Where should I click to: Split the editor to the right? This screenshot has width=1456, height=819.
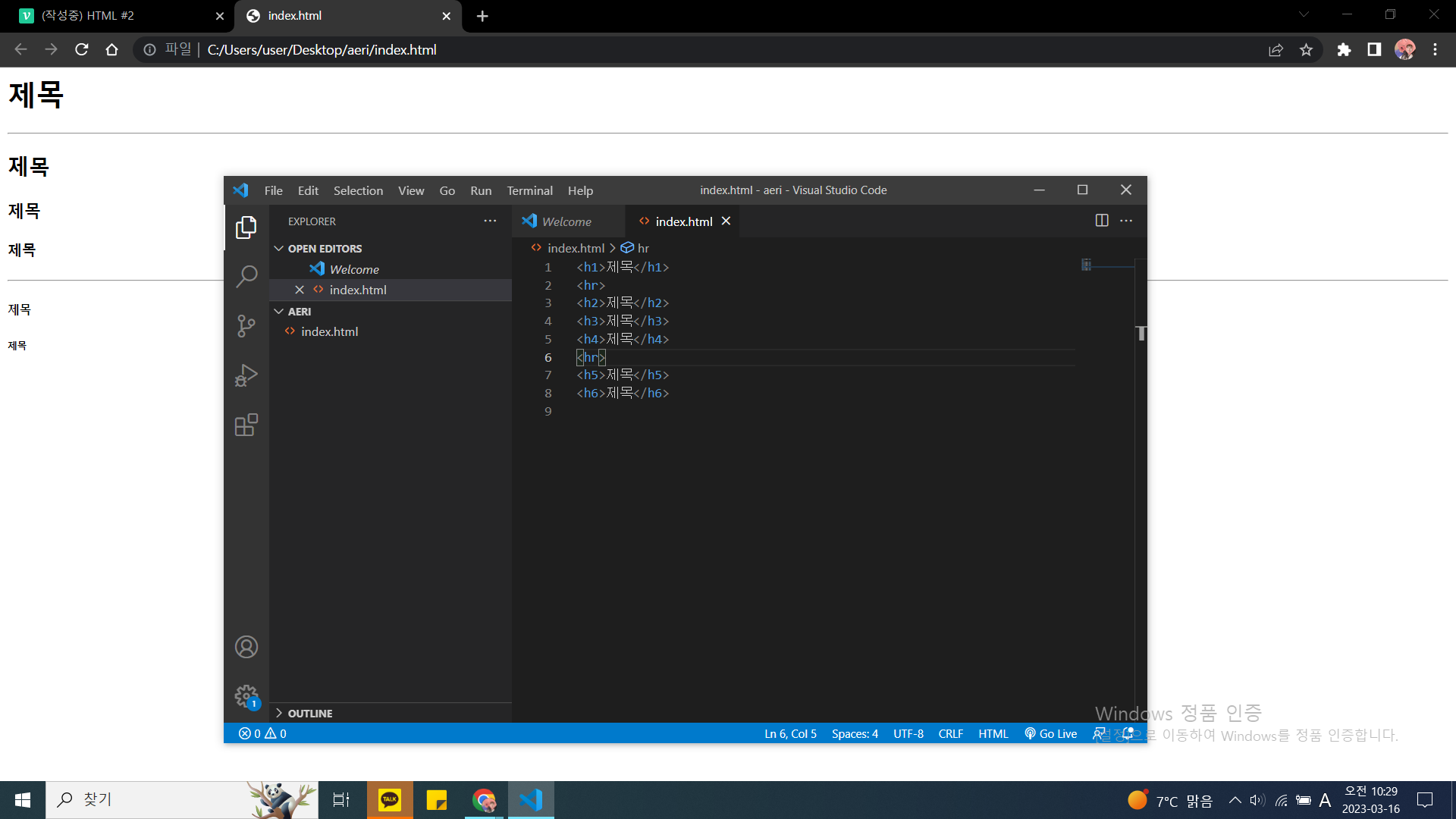coord(1102,221)
